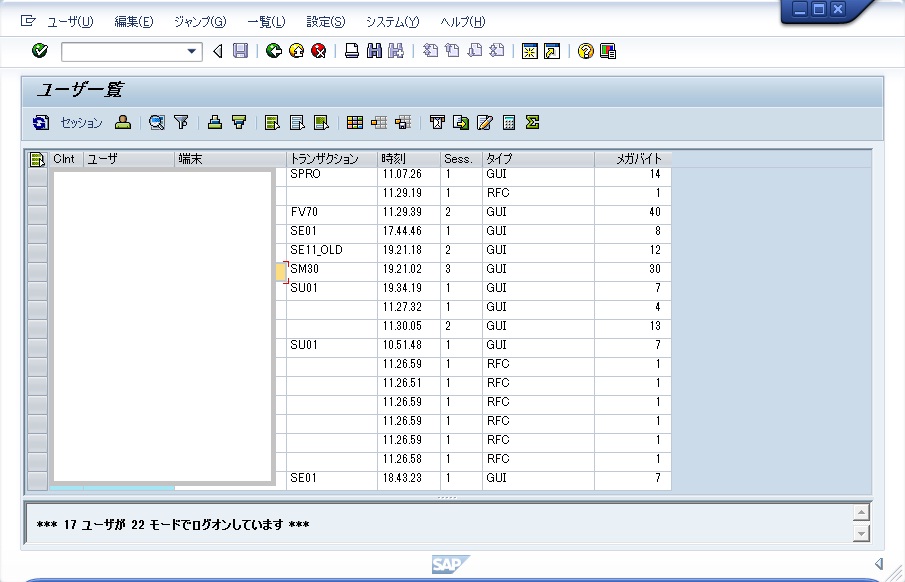Sort the list in ascending order
The image size is (905, 582).
(215, 122)
